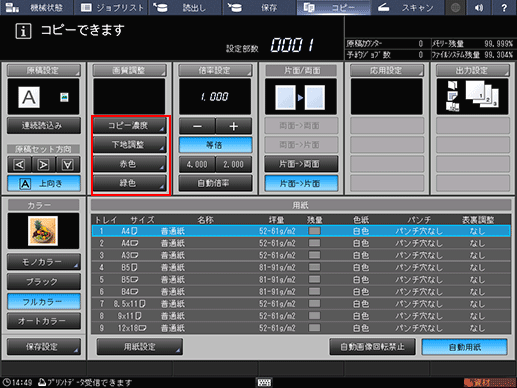Viewport: 517px width, 388px height.
Task: Click the info icon beside コピーできます
Action: 23,31
